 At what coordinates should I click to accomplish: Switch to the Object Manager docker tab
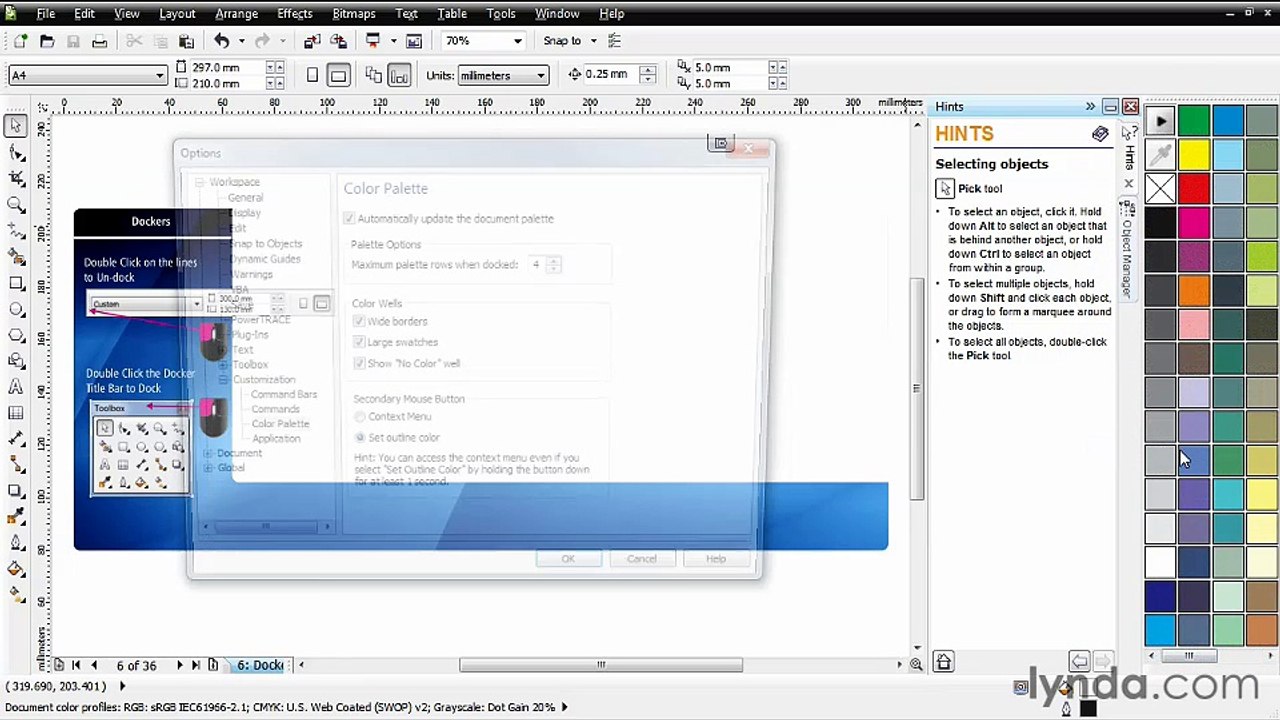(1126, 250)
